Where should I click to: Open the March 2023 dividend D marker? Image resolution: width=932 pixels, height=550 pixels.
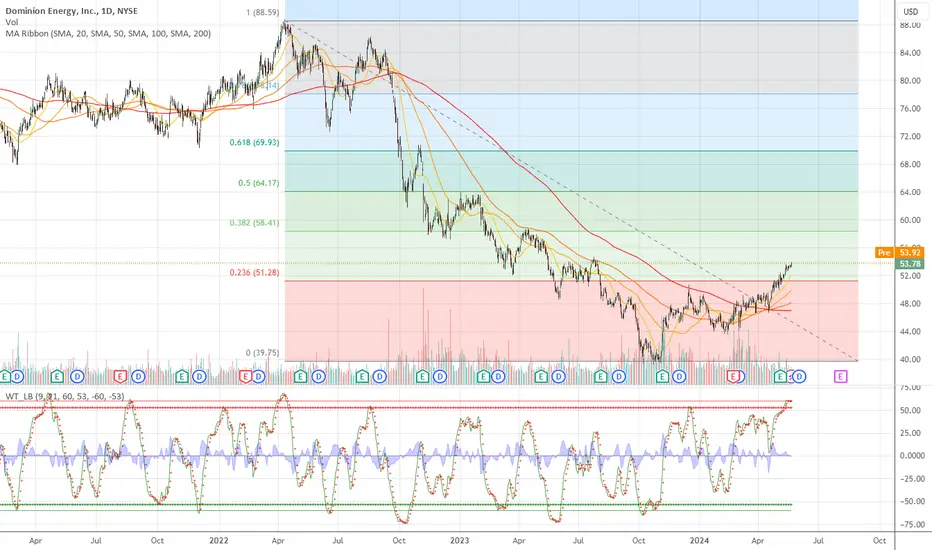point(498,376)
